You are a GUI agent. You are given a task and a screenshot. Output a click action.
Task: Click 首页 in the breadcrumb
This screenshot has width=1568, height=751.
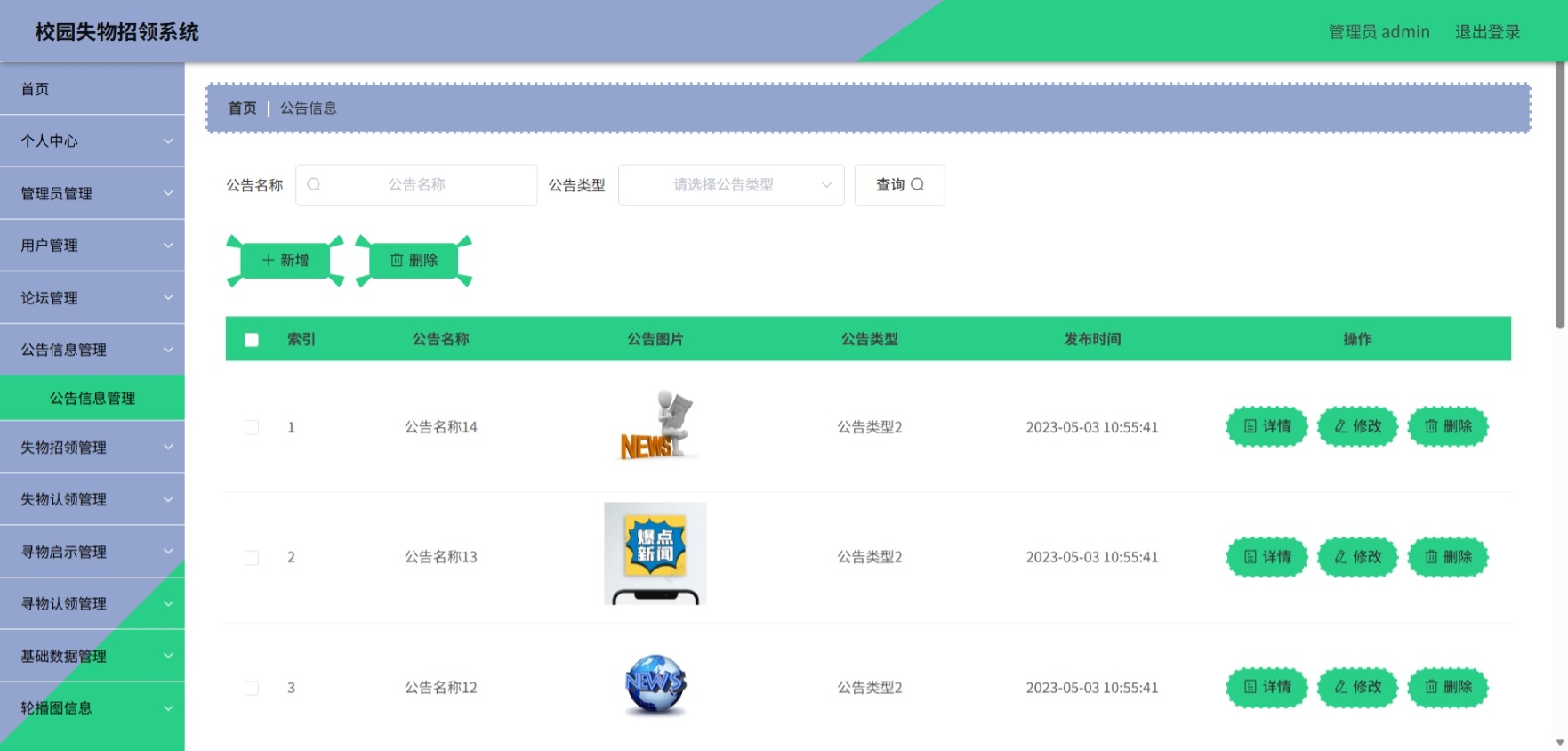pos(242,108)
